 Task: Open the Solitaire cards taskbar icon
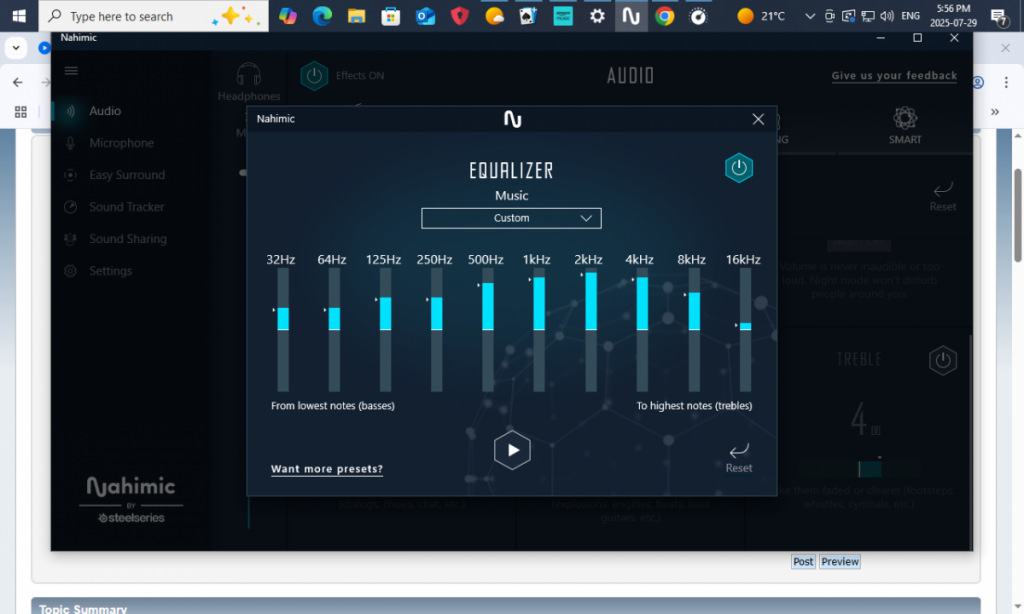tap(528, 16)
